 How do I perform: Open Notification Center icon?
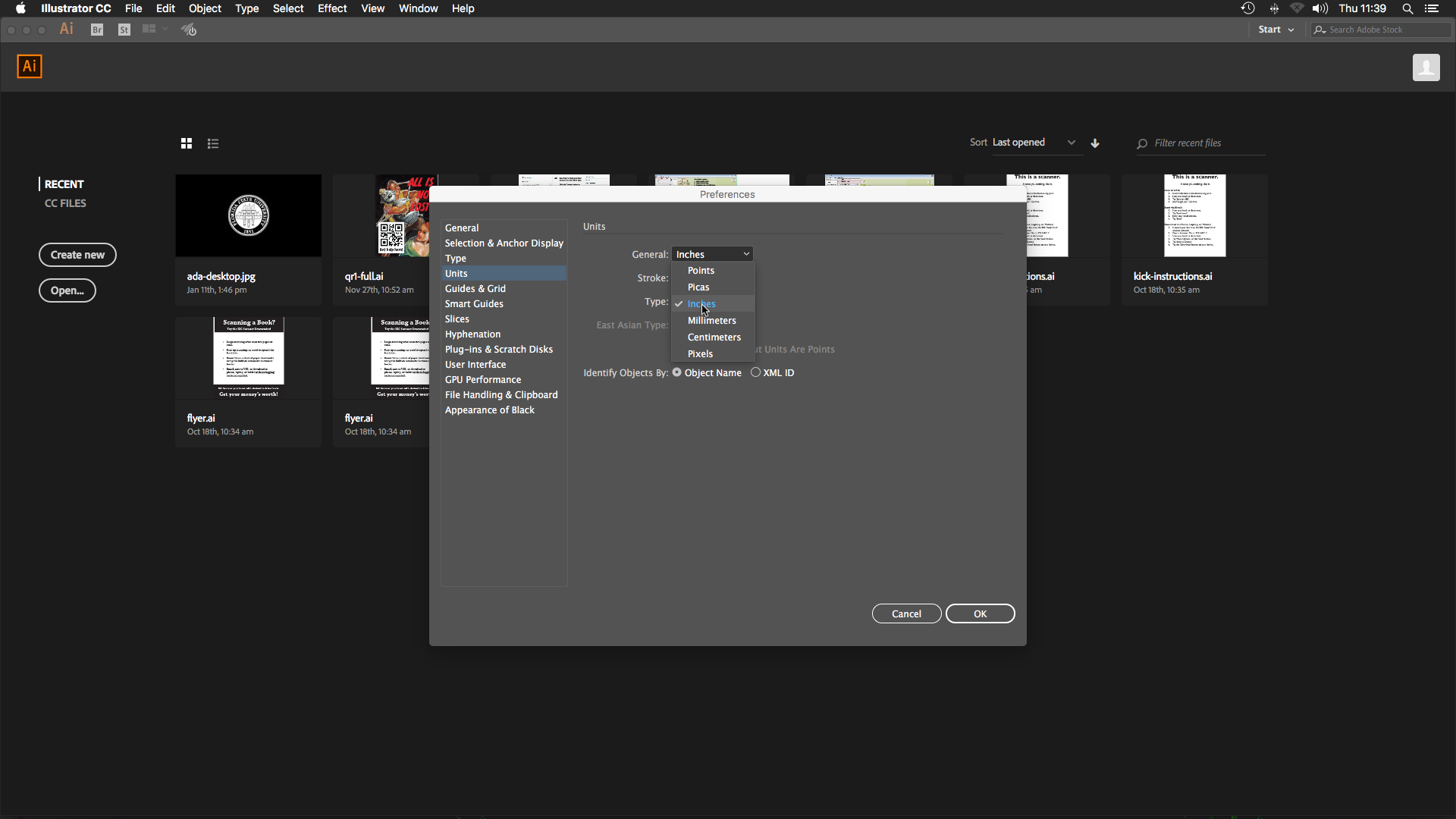pyautogui.click(x=1432, y=8)
